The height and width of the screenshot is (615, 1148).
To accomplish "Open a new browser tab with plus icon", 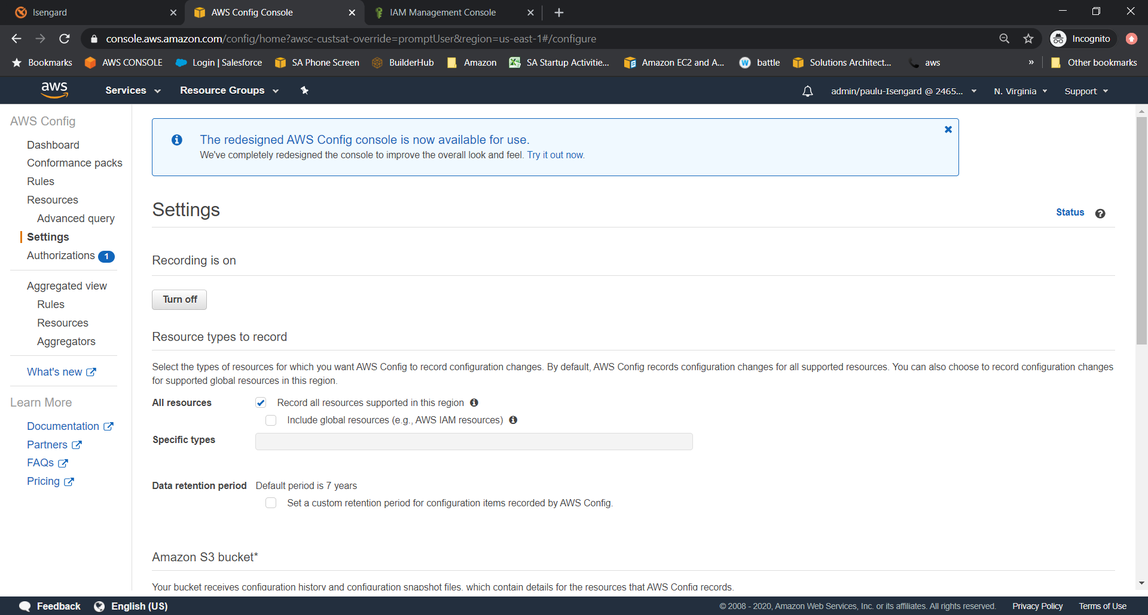I will [x=559, y=12].
